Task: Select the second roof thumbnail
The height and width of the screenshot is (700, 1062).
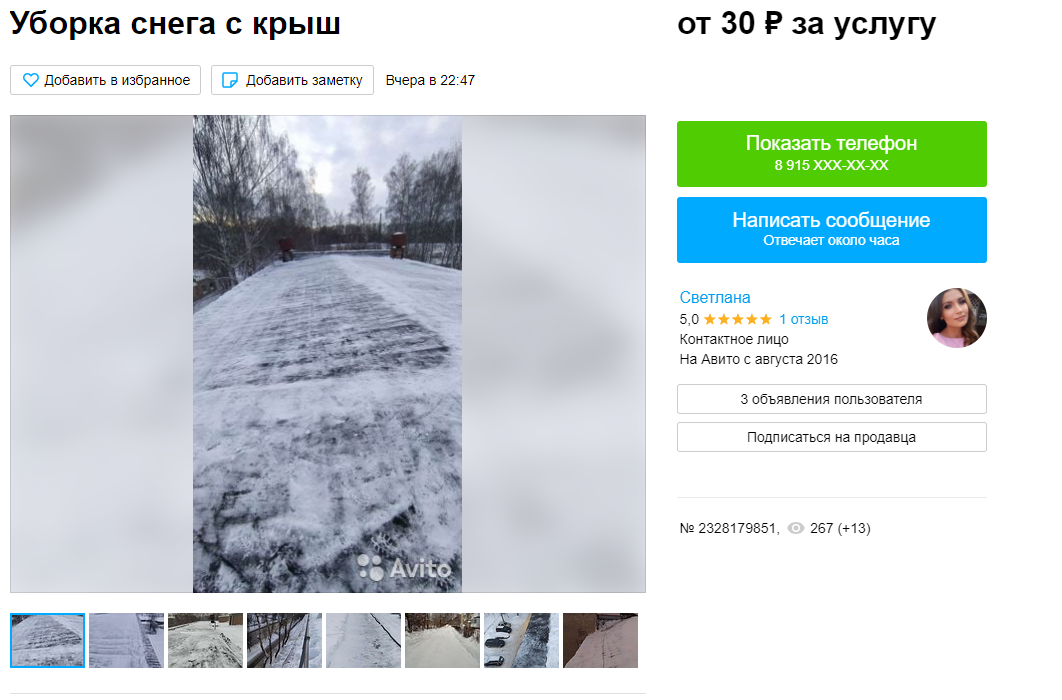Action: tap(127, 640)
